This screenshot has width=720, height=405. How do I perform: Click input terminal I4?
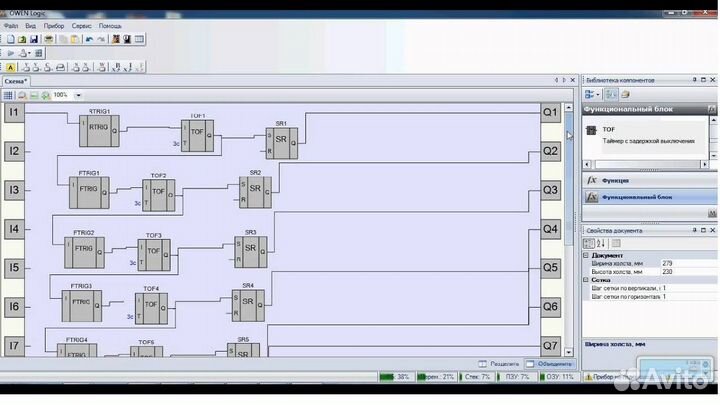(14, 229)
